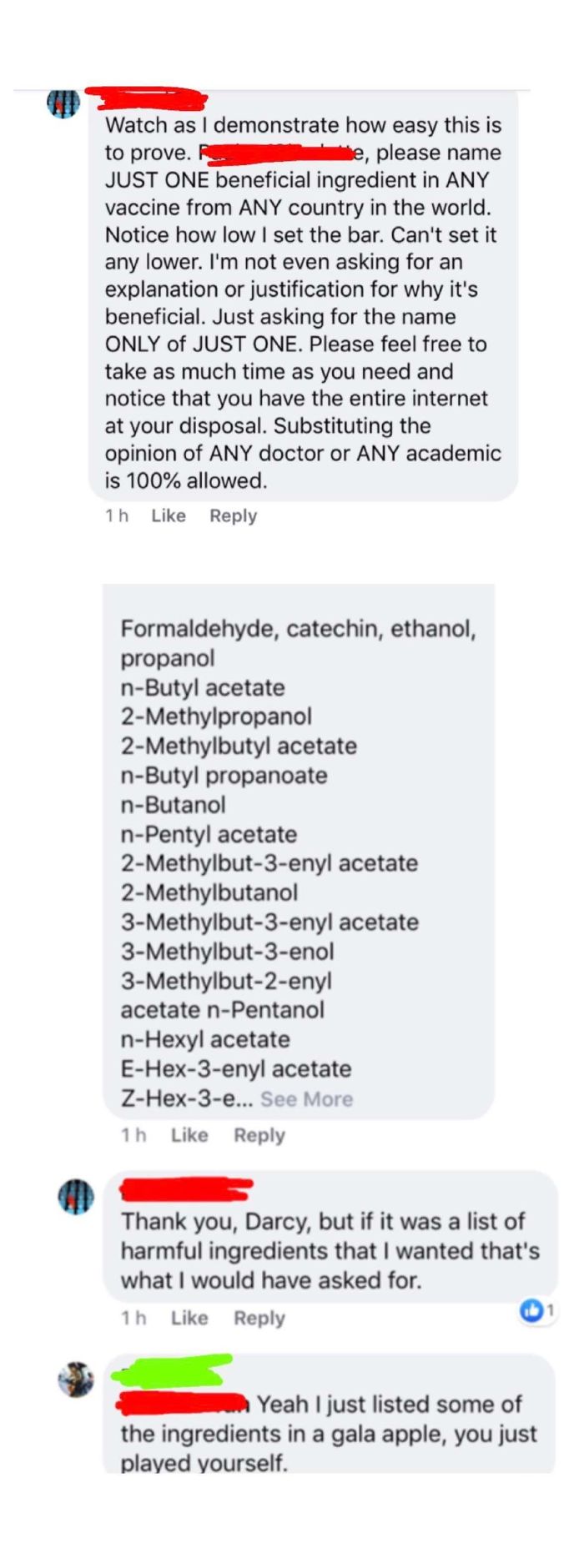Reply to the 'Thank you, Darcy' comment
This screenshot has height=1568, width=584.
(x=259, y=1318)
